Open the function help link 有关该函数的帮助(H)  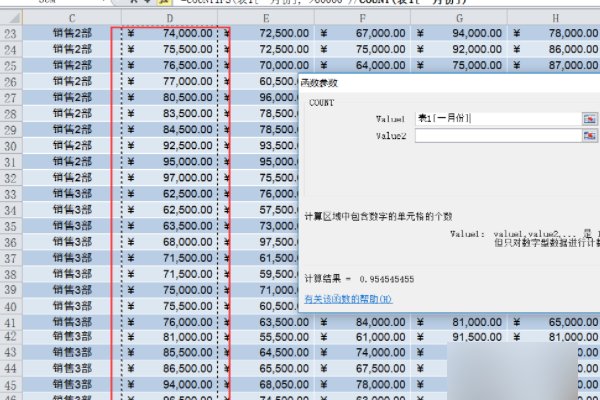point(348,299)
